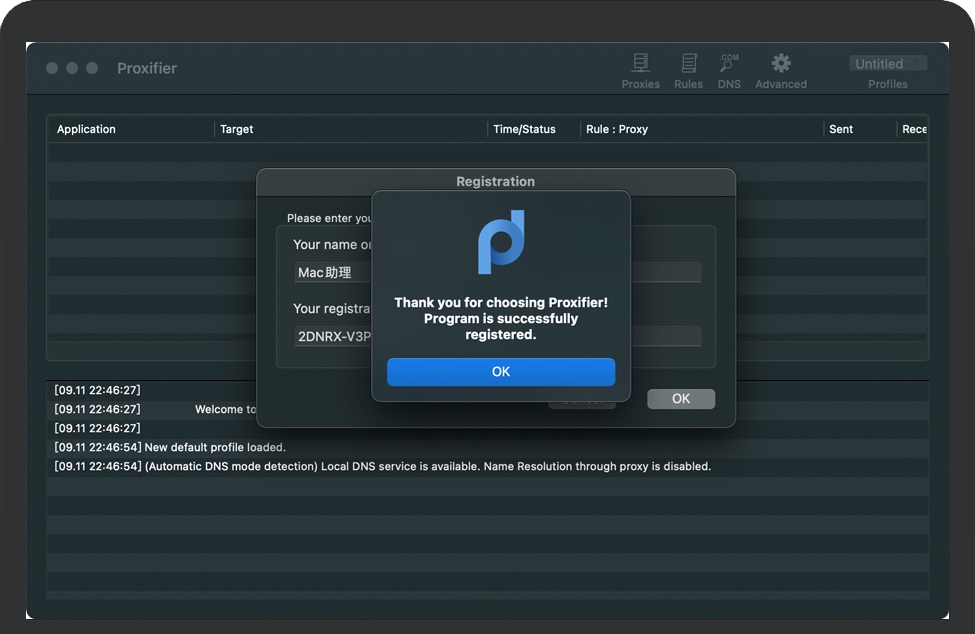Open the Rules toolbar icon
975x634 pixels.
(x=688, y=71)
